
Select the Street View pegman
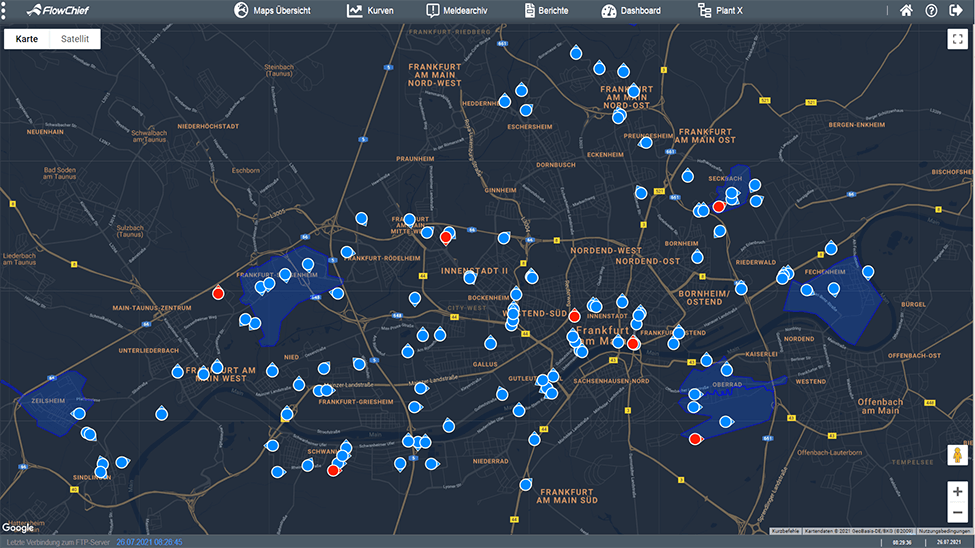tap(957, 456)
